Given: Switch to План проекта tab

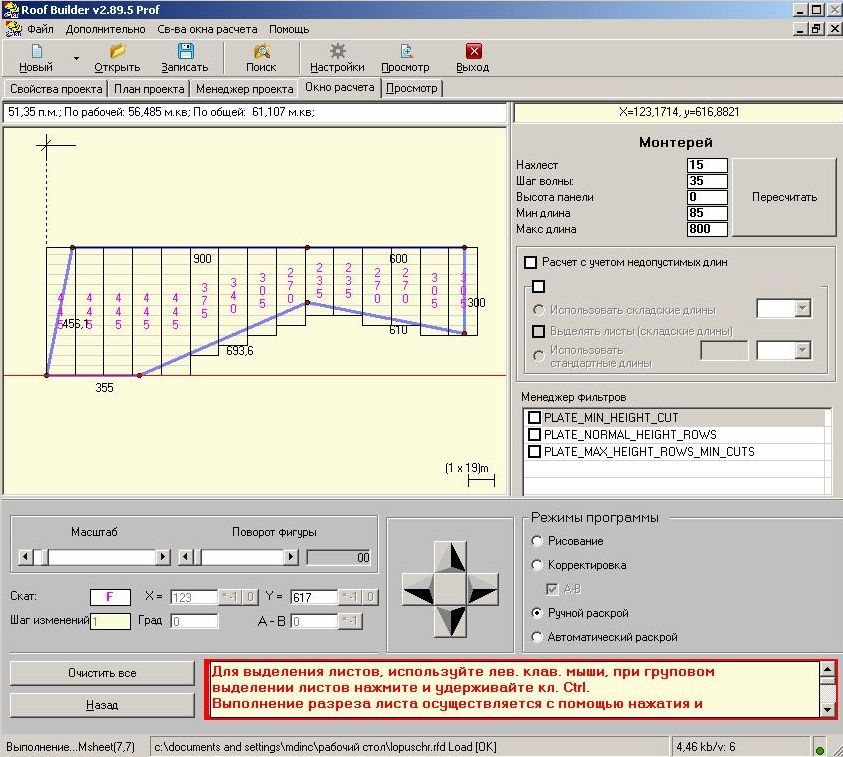Looking at the screenshot, I should click(x=149, y=89).
